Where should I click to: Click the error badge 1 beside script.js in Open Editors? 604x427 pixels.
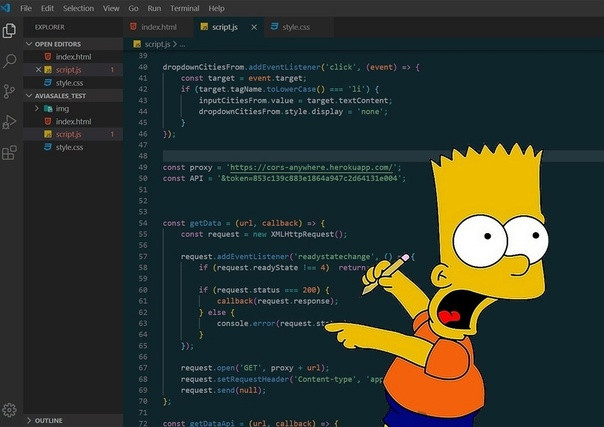point(112,70)
